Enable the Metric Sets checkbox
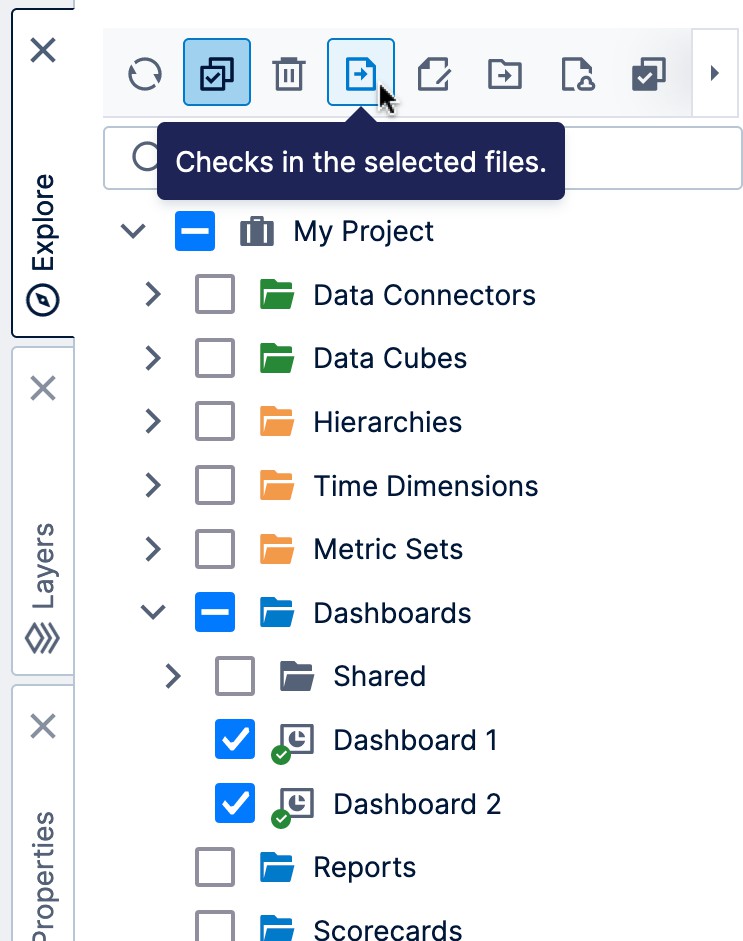Screen dimensions: 743x941 coord(214,549)
